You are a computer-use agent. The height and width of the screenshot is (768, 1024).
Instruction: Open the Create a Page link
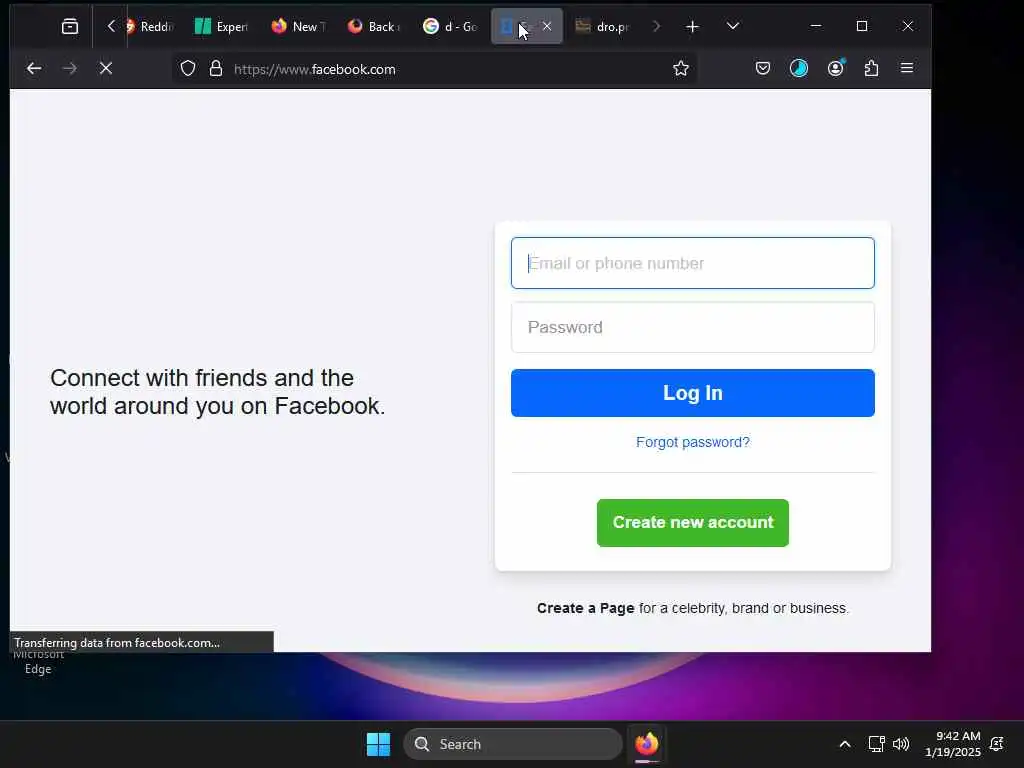(585, 608)
